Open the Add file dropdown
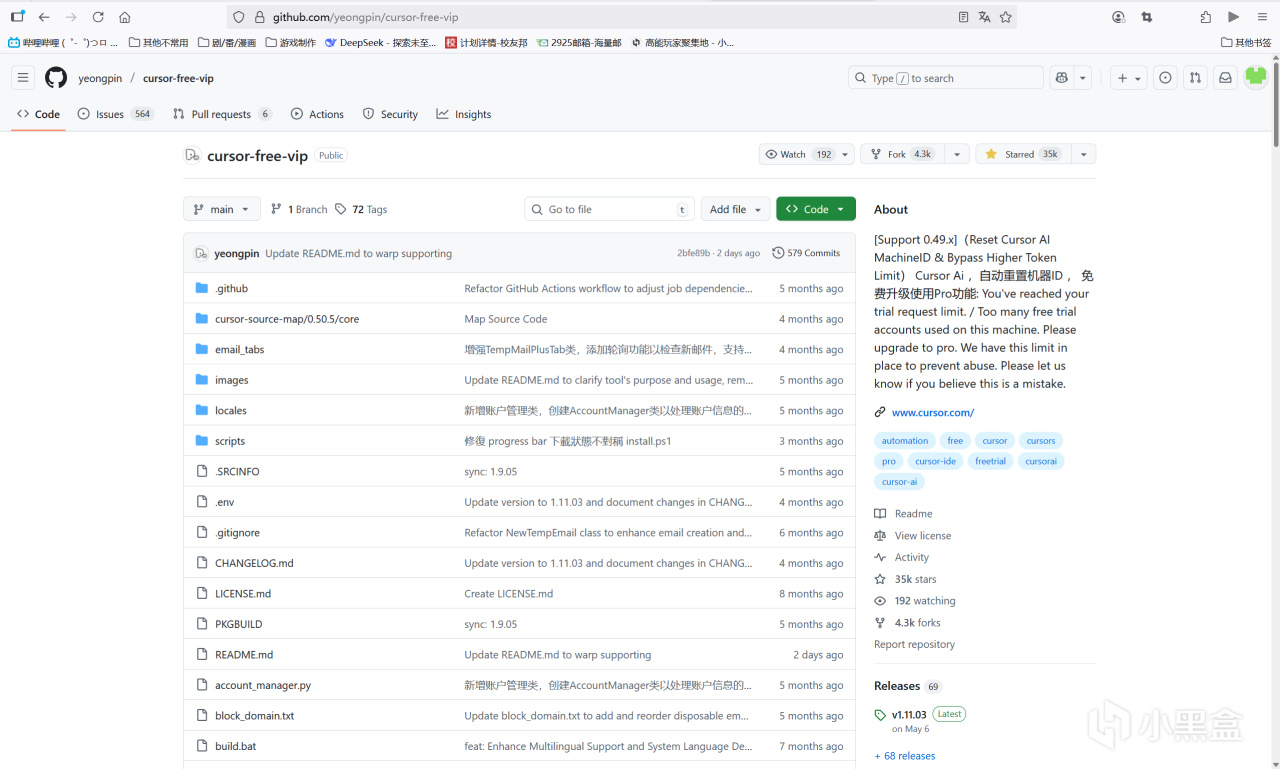 coord(735,209)
